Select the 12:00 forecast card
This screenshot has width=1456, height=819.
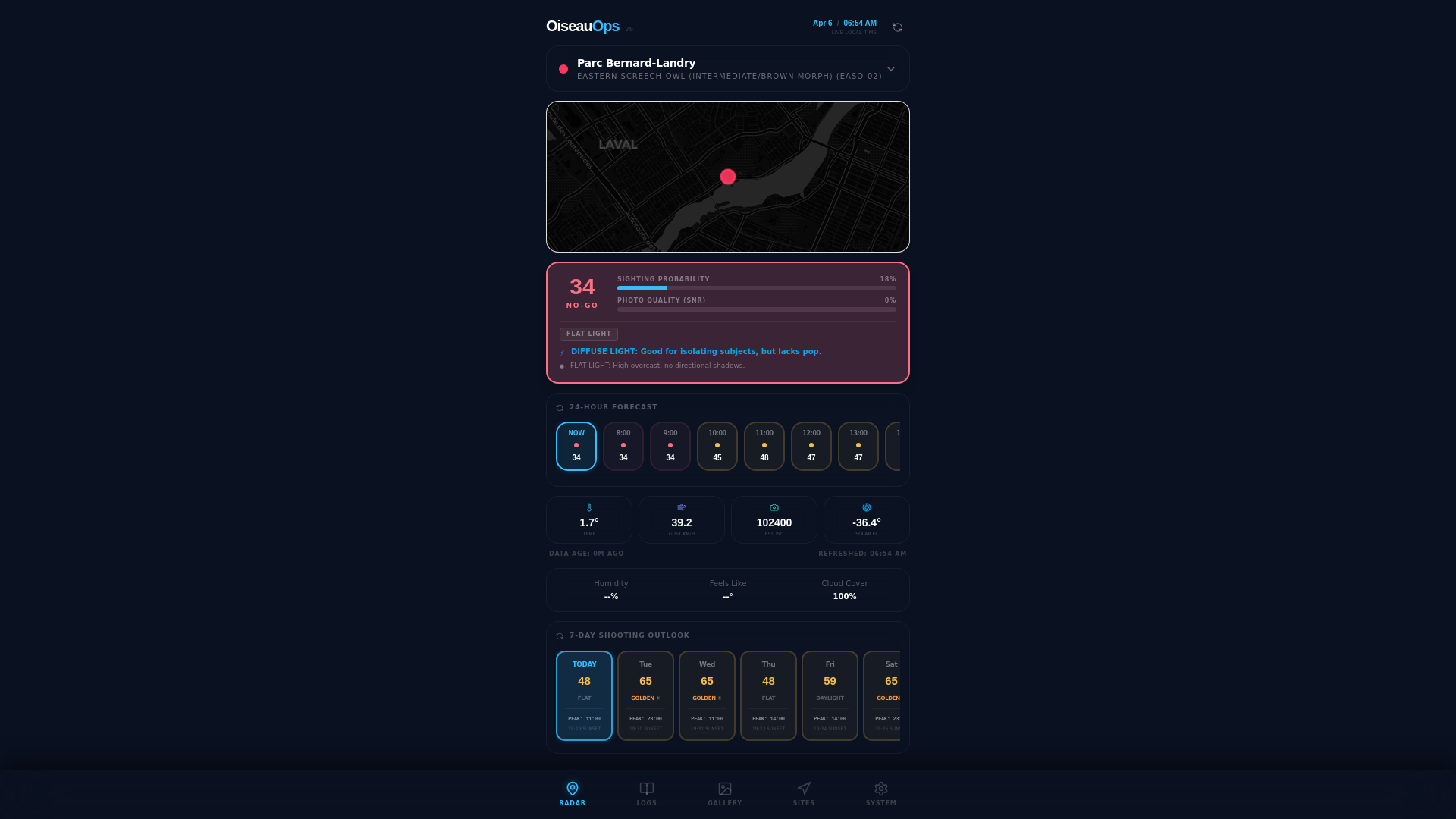click(x=811, y=446)
